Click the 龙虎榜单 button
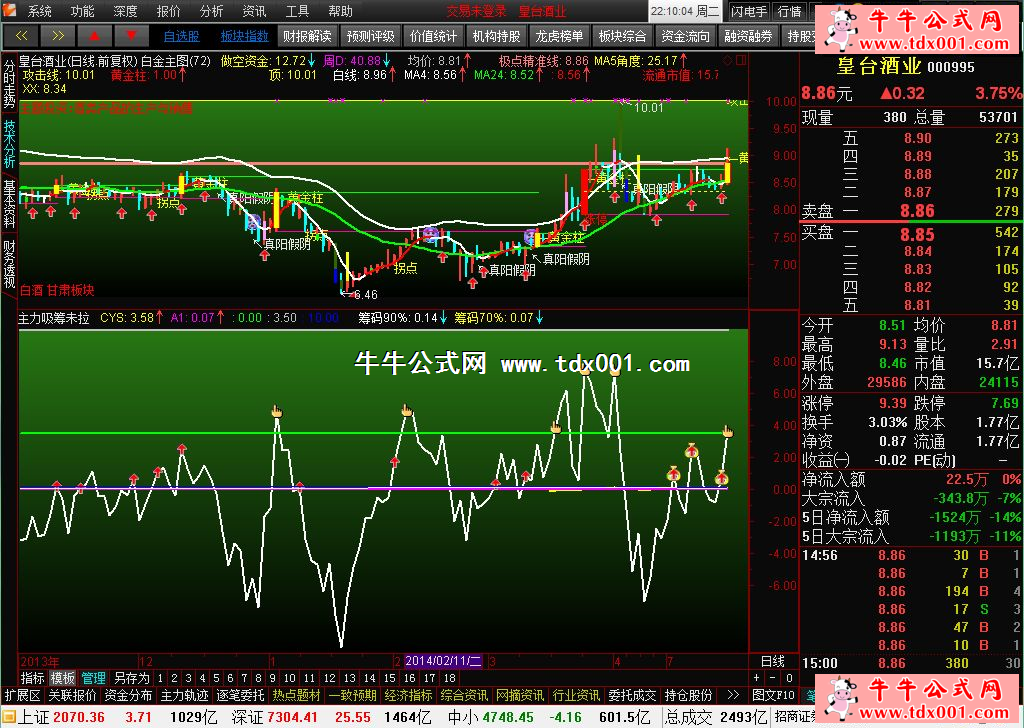 pos(559,36)
